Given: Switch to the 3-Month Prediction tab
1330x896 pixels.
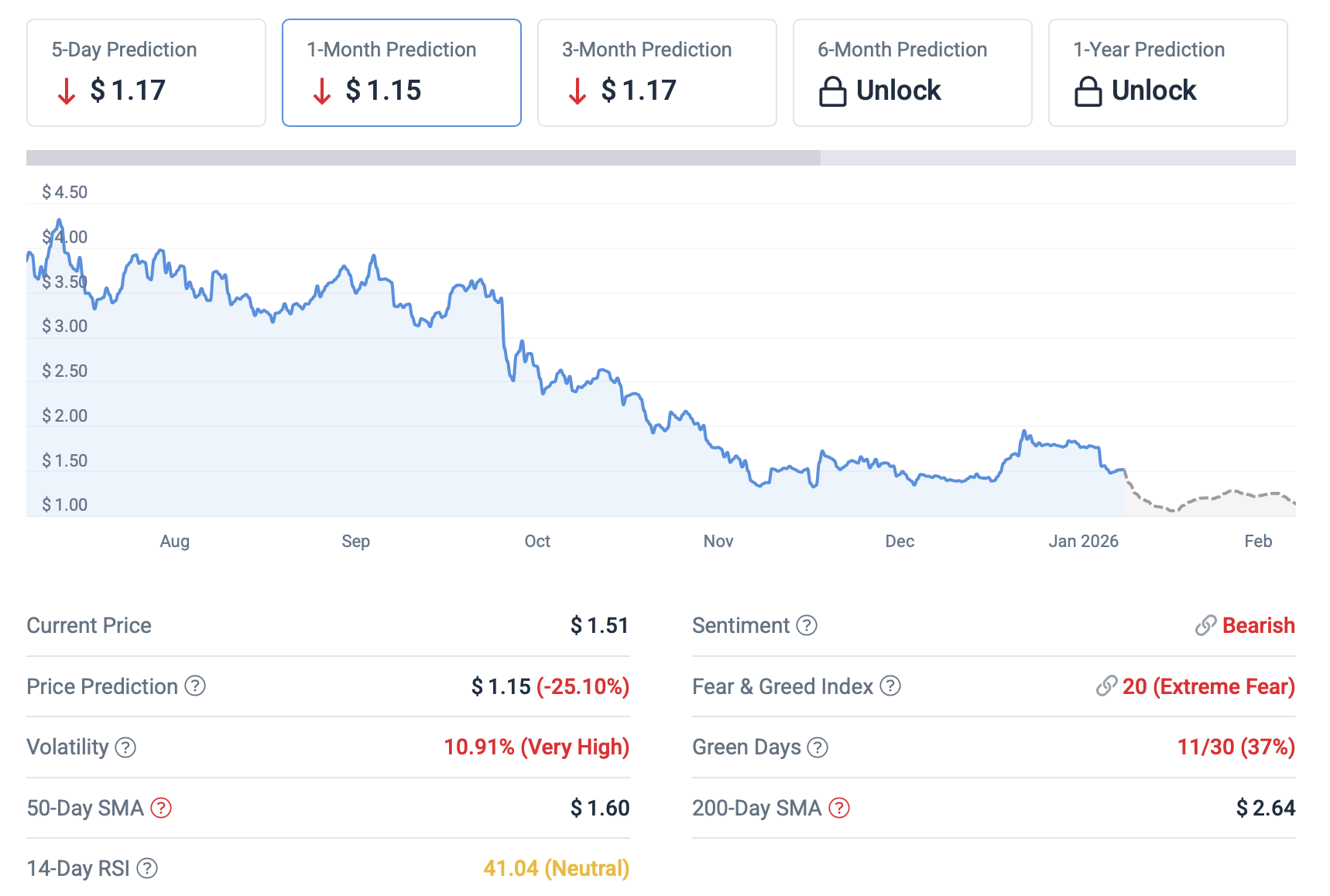Looking at the screenshot, I should (x=656, y=73).
